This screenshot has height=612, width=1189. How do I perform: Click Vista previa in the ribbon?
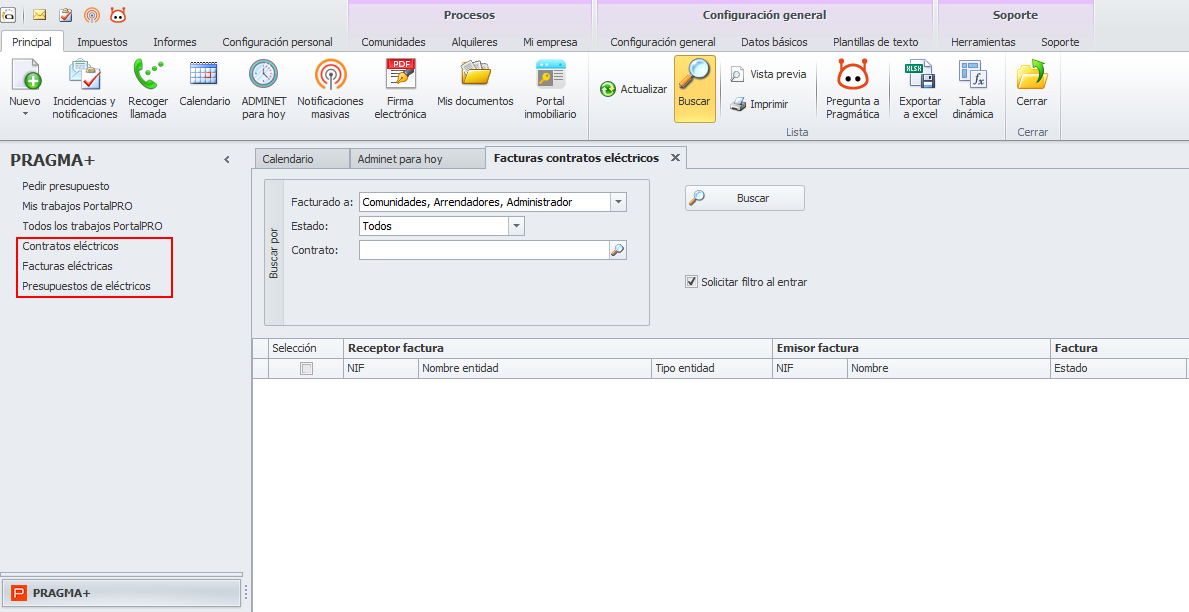click(768, 74)
